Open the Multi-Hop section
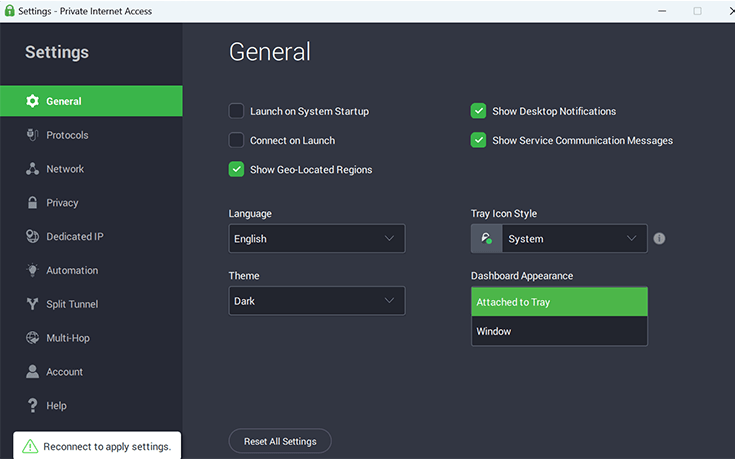This screenshot has height=459, width=735. [x=91, y=338]
